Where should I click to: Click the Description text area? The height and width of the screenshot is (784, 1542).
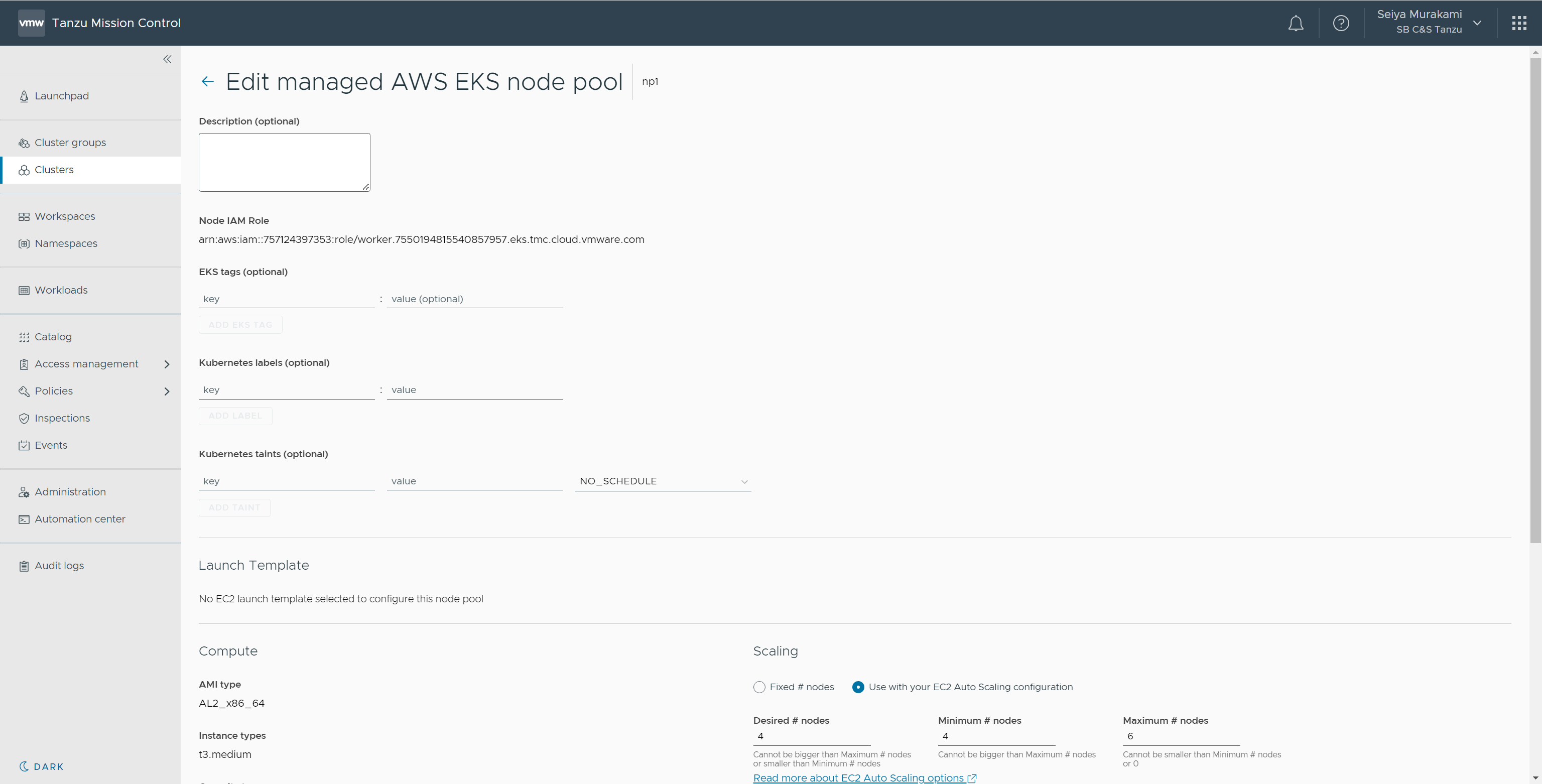click(x=284, y=162)
